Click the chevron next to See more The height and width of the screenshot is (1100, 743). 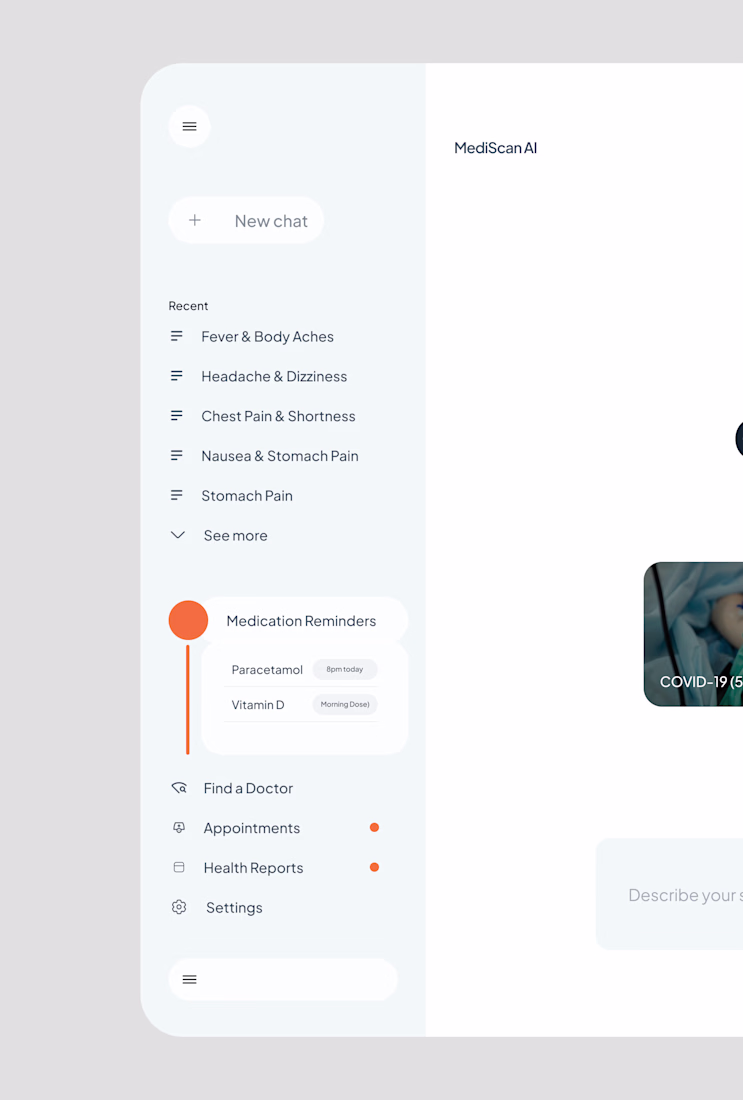point(178,535)
